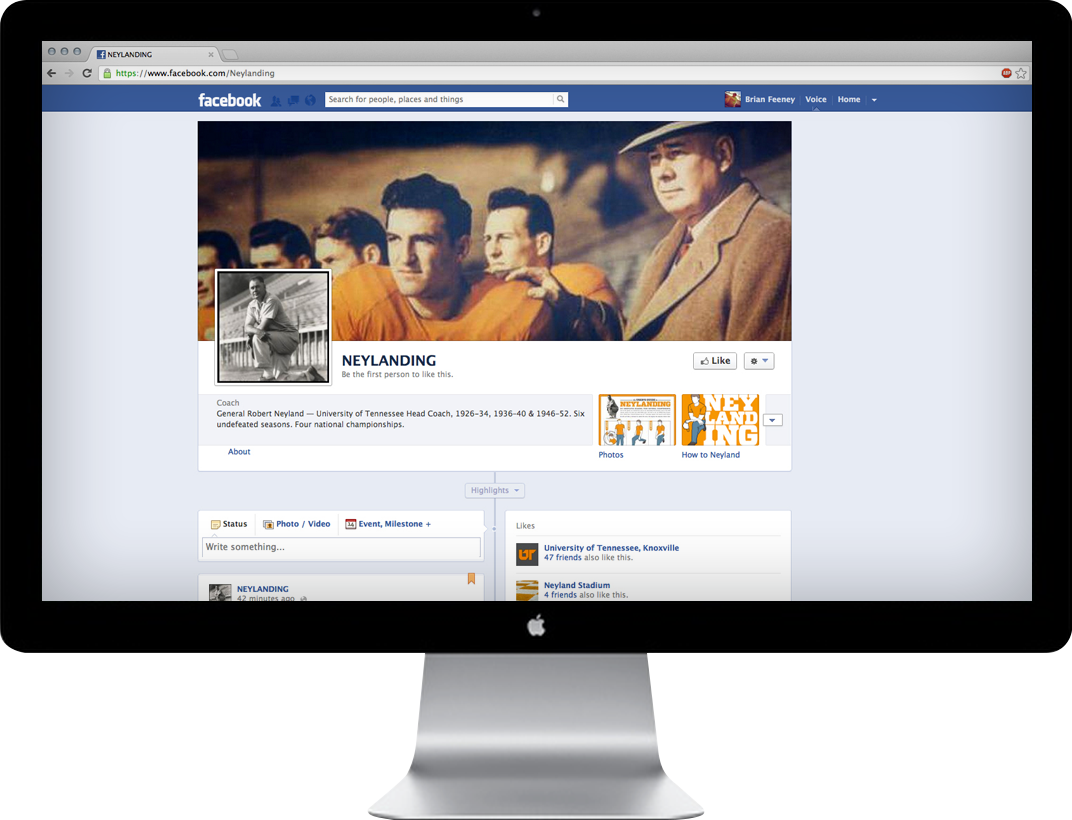Viewport: 1072px width, 820px height.
Task: Open a new browser tab
Action: coord(230,54)
